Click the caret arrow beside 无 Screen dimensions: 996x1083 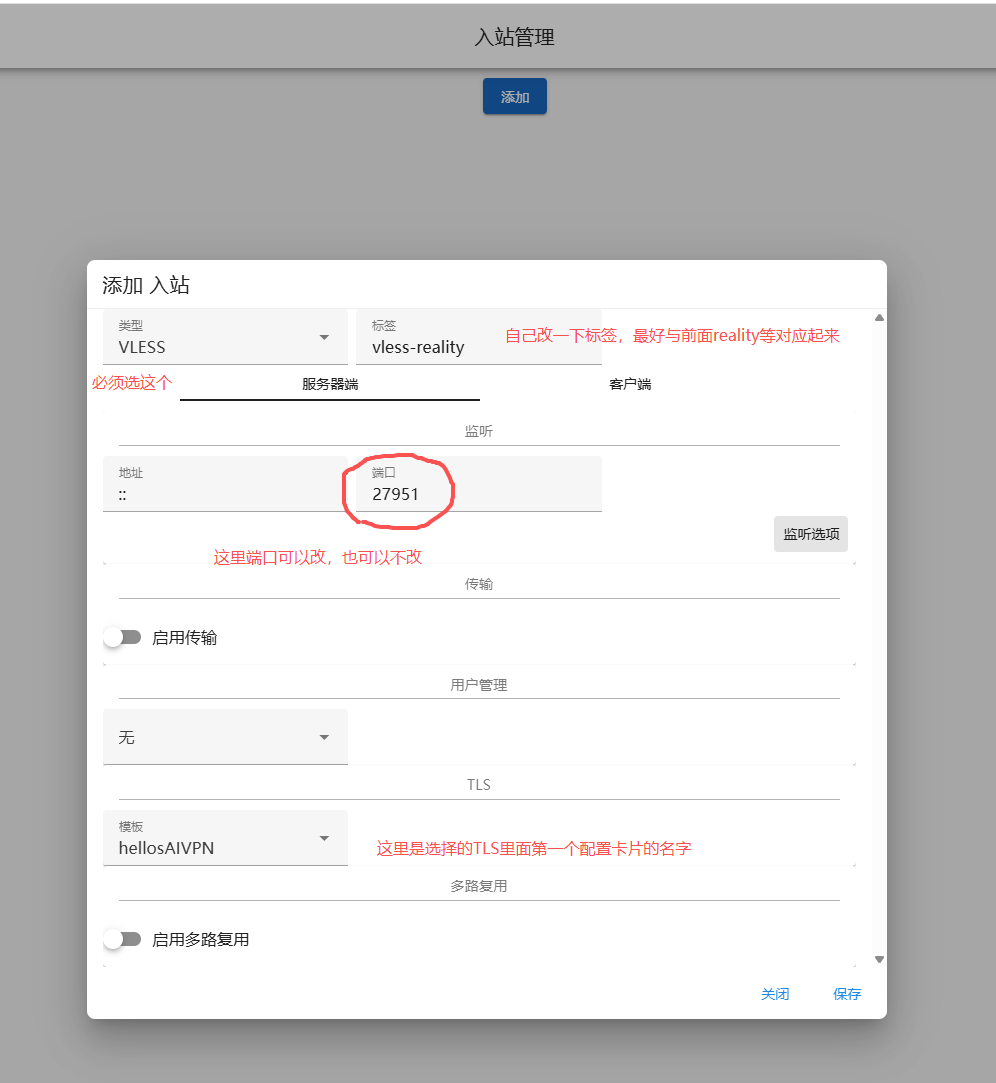tap(324, 738)
